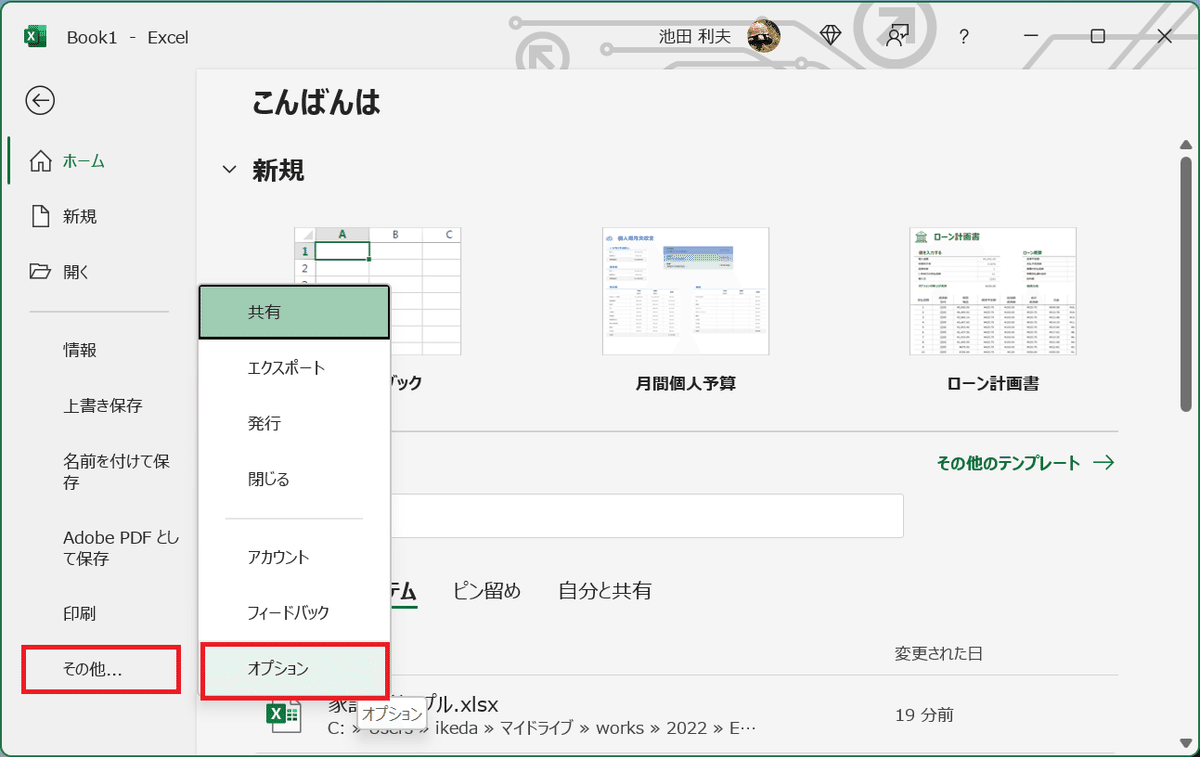Open 情報 page
The width and height of the screenshot is (1200, 757).
tap(80, 350)
